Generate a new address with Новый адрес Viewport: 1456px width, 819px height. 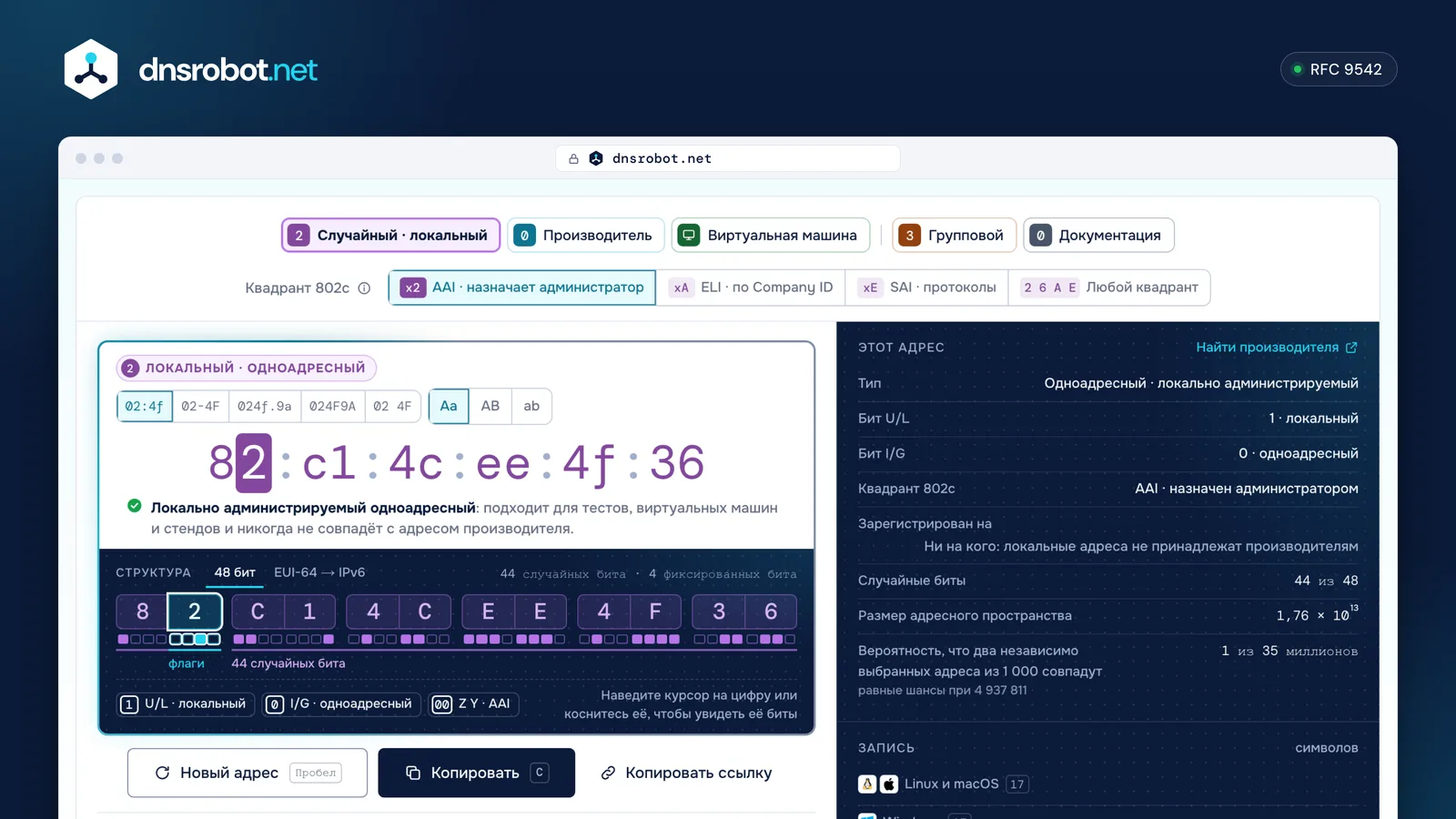(248, 773)
